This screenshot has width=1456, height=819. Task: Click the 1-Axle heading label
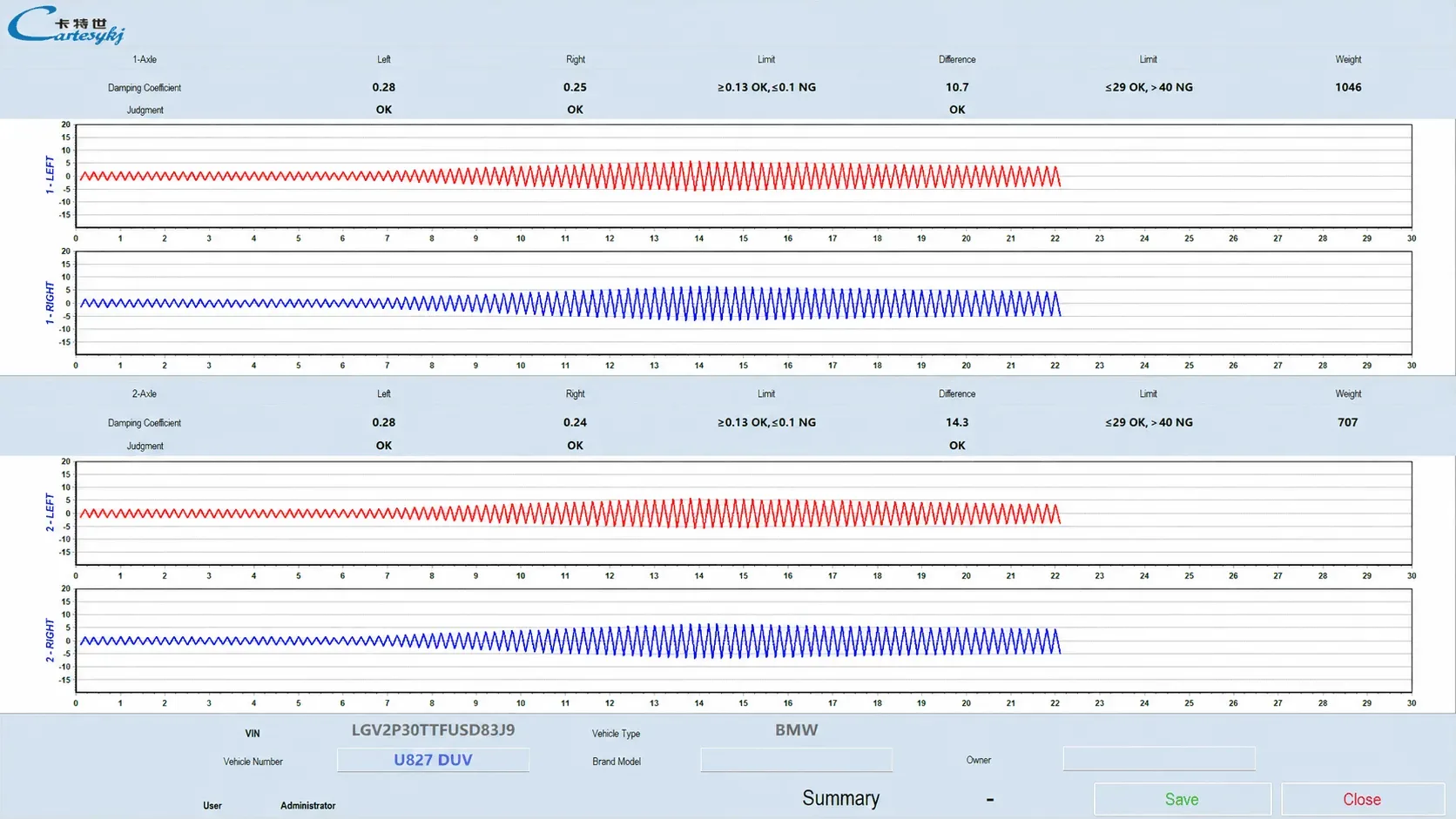click(145, 59)
